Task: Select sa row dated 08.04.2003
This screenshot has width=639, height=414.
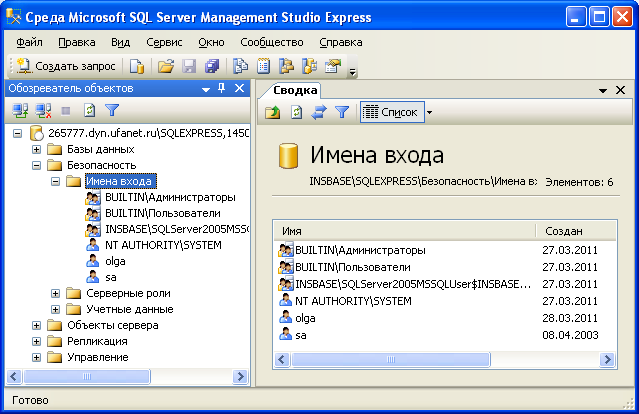Action: click(445, 335)
